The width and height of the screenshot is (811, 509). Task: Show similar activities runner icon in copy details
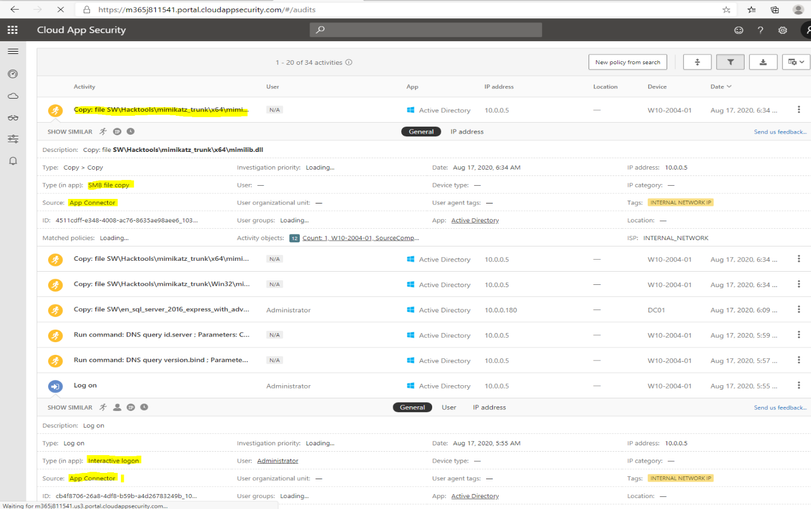pos(103,131)
